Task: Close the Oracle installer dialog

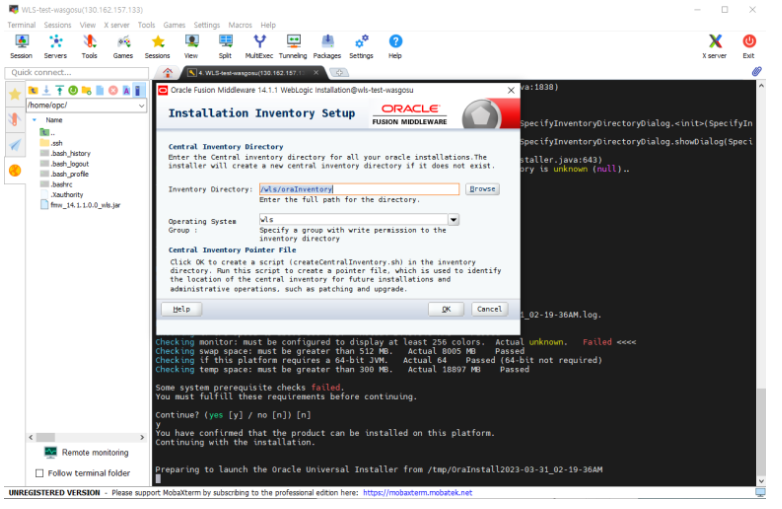Action: point(511,90)
